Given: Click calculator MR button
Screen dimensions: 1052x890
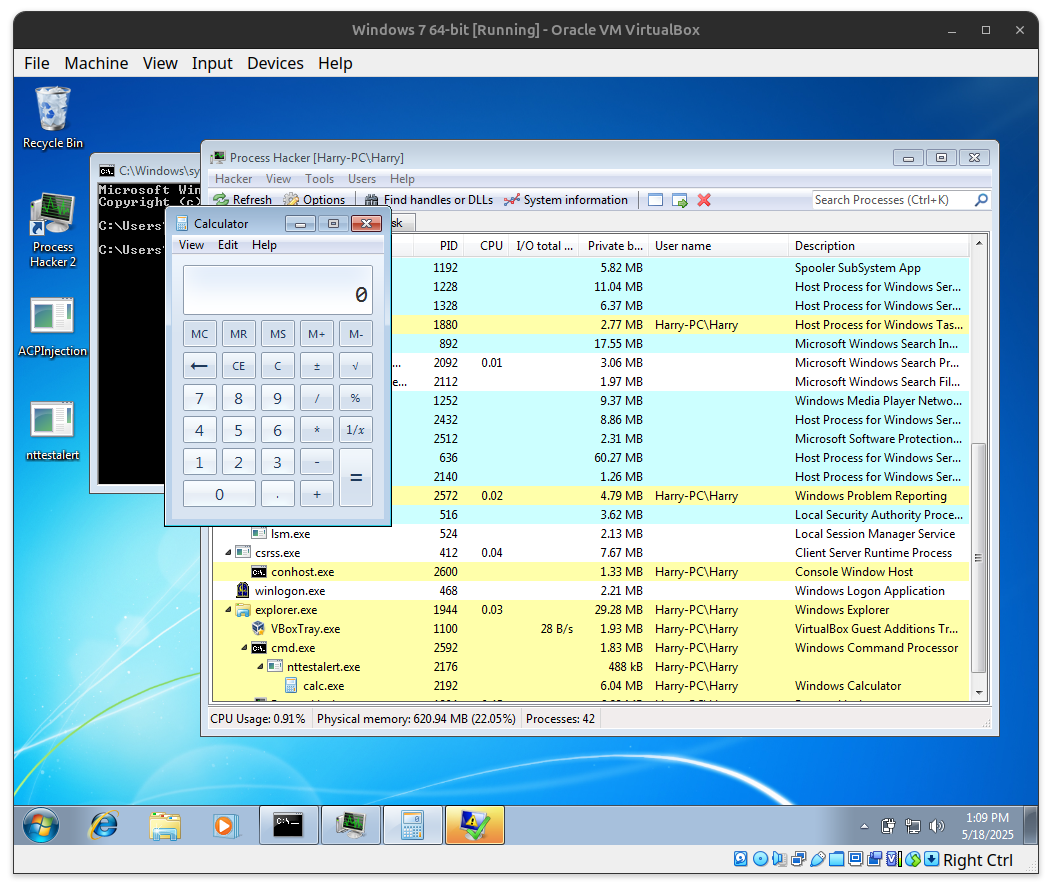Looking at the screenshot, I should 238,334.
